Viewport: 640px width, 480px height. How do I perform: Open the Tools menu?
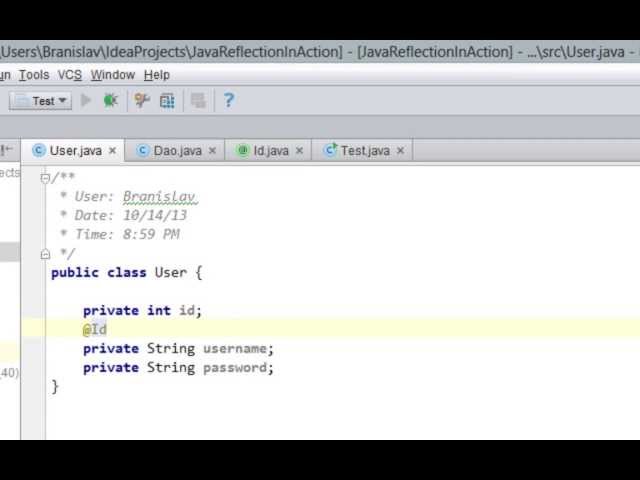[34, 75]
